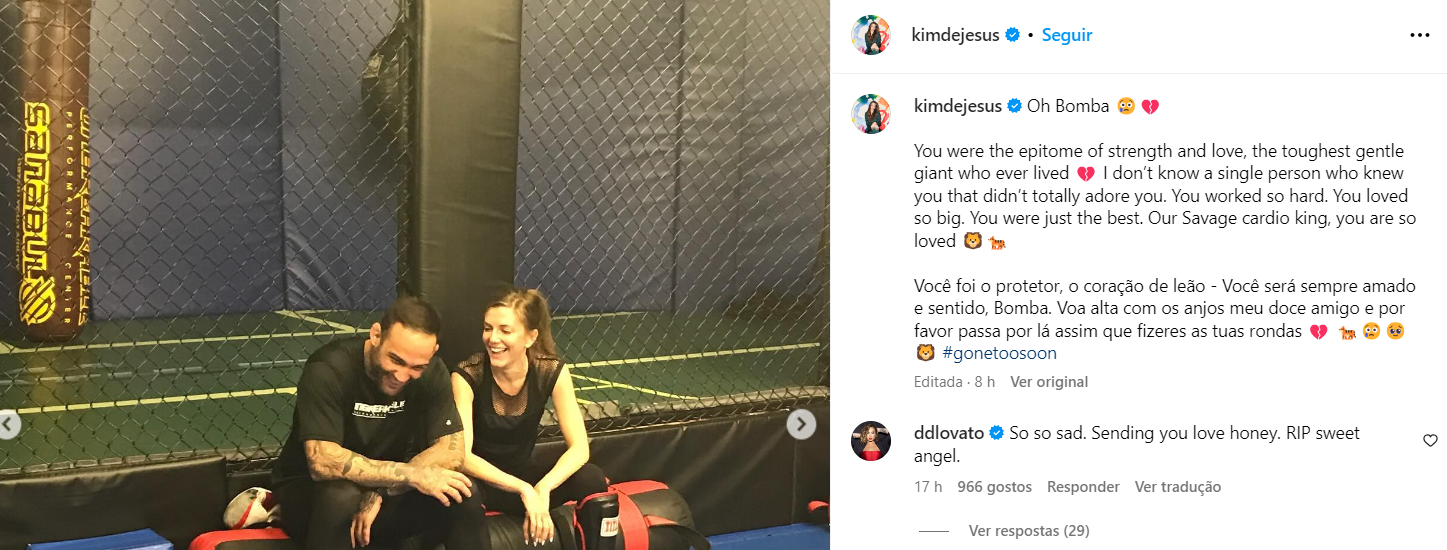The image size is (1447, 550).
Task: Go to previous photo with left arrow
Action: [8, 425]
